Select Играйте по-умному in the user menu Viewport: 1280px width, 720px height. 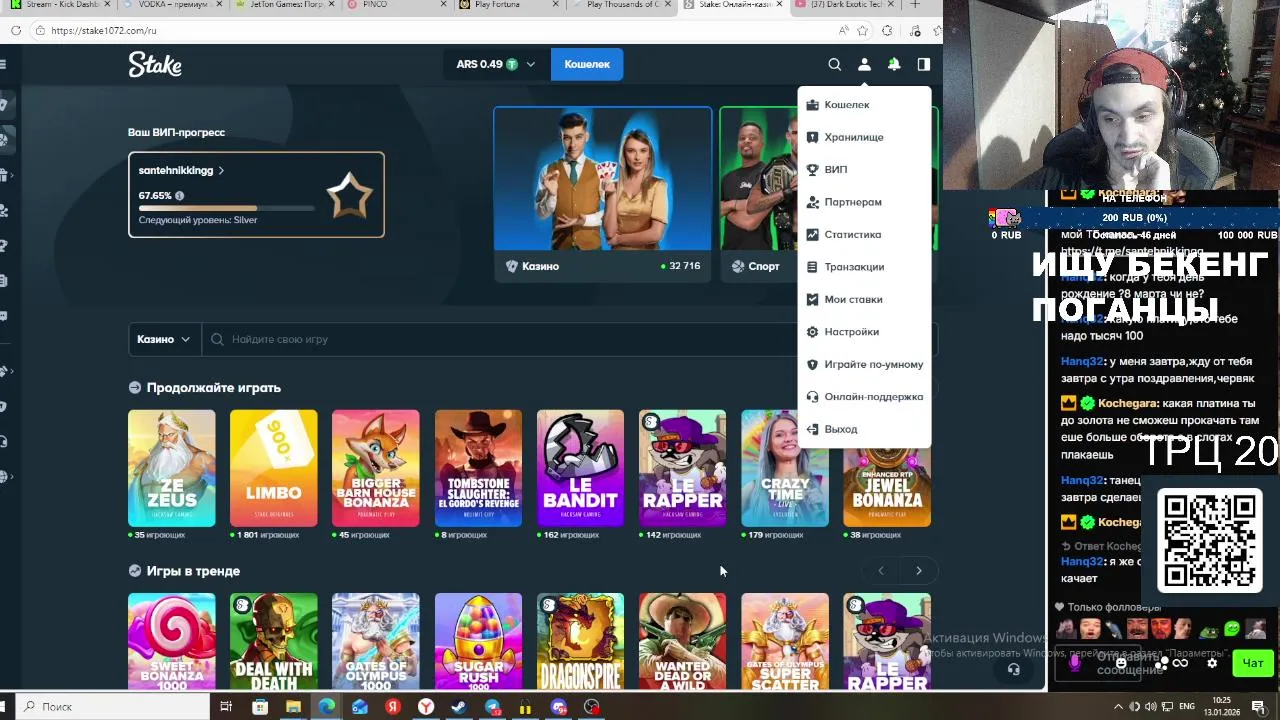[x=864, y=364]
